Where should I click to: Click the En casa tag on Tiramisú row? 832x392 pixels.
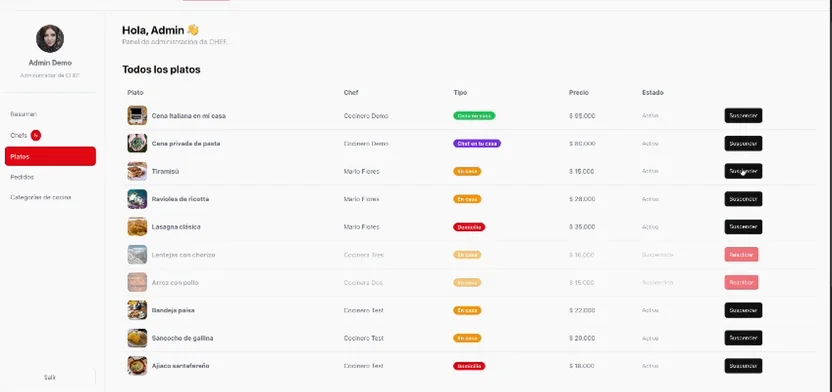coord(467,171)
